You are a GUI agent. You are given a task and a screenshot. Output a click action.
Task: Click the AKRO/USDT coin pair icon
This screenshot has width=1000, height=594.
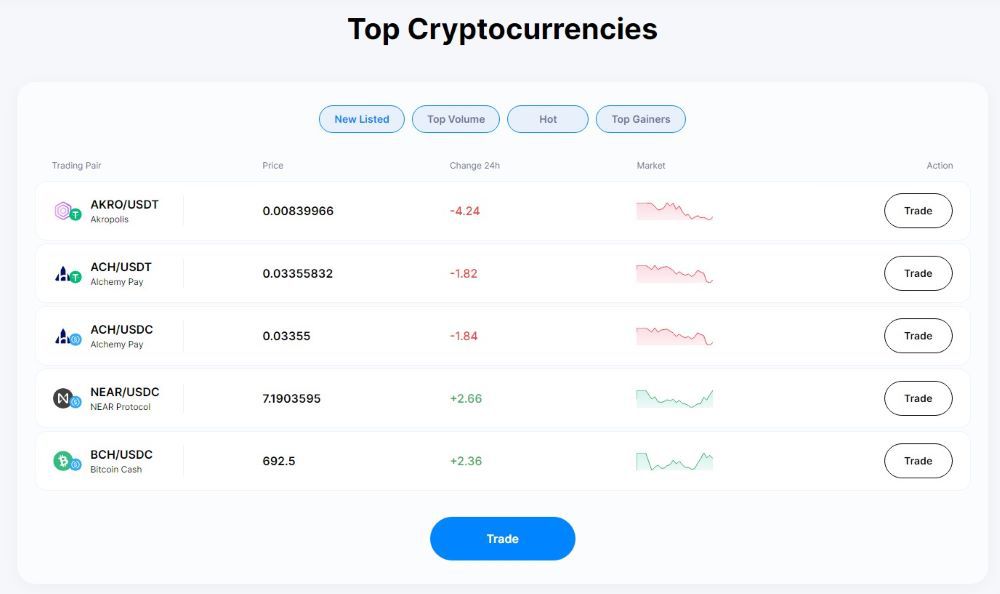coord(67,211)
